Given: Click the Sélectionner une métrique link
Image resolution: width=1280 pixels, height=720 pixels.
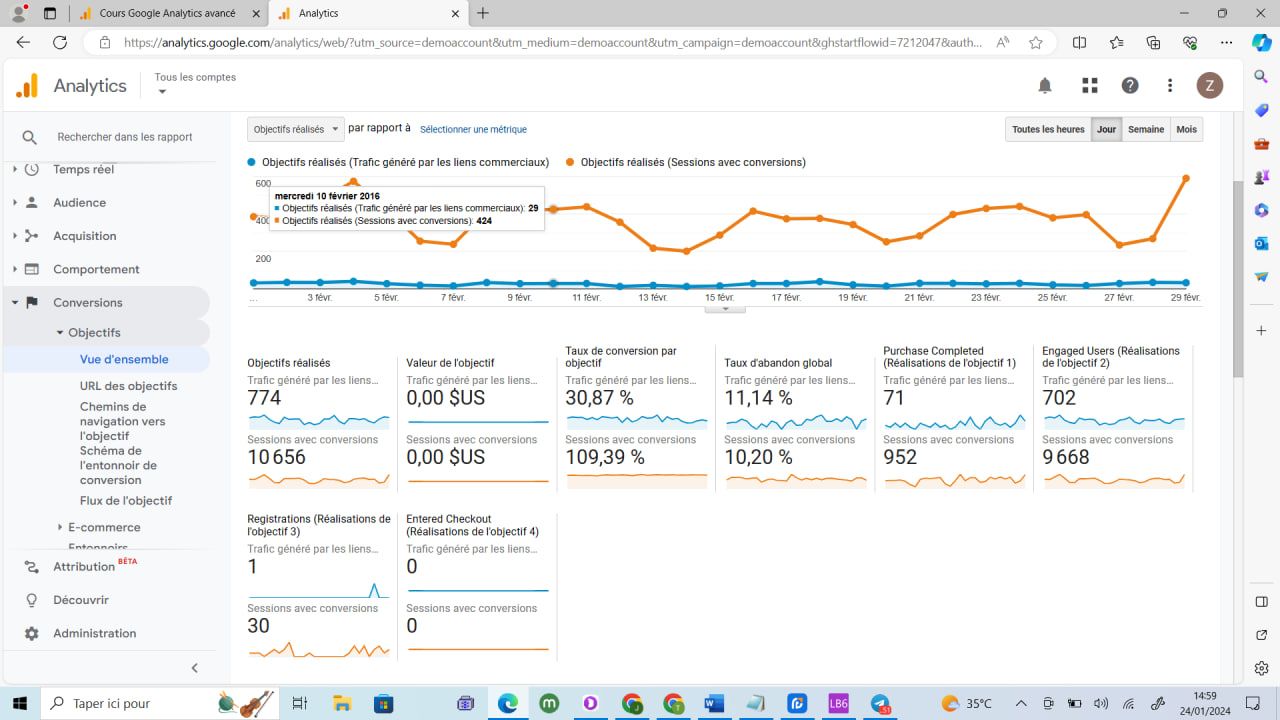Looking at the screenshot, I should click(x=473, y=129).
